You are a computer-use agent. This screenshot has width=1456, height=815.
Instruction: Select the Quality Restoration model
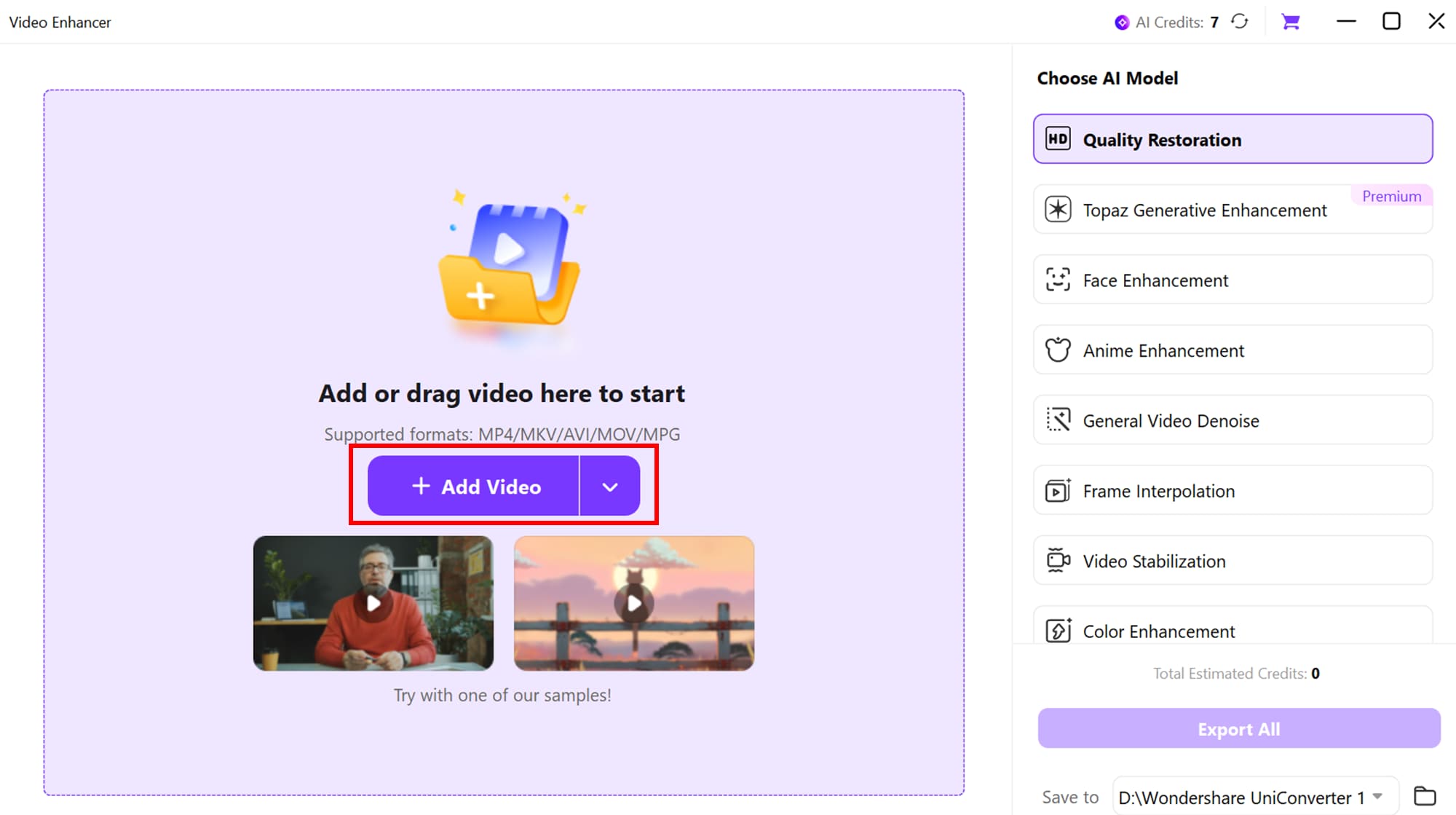[x=1232, y=139]
